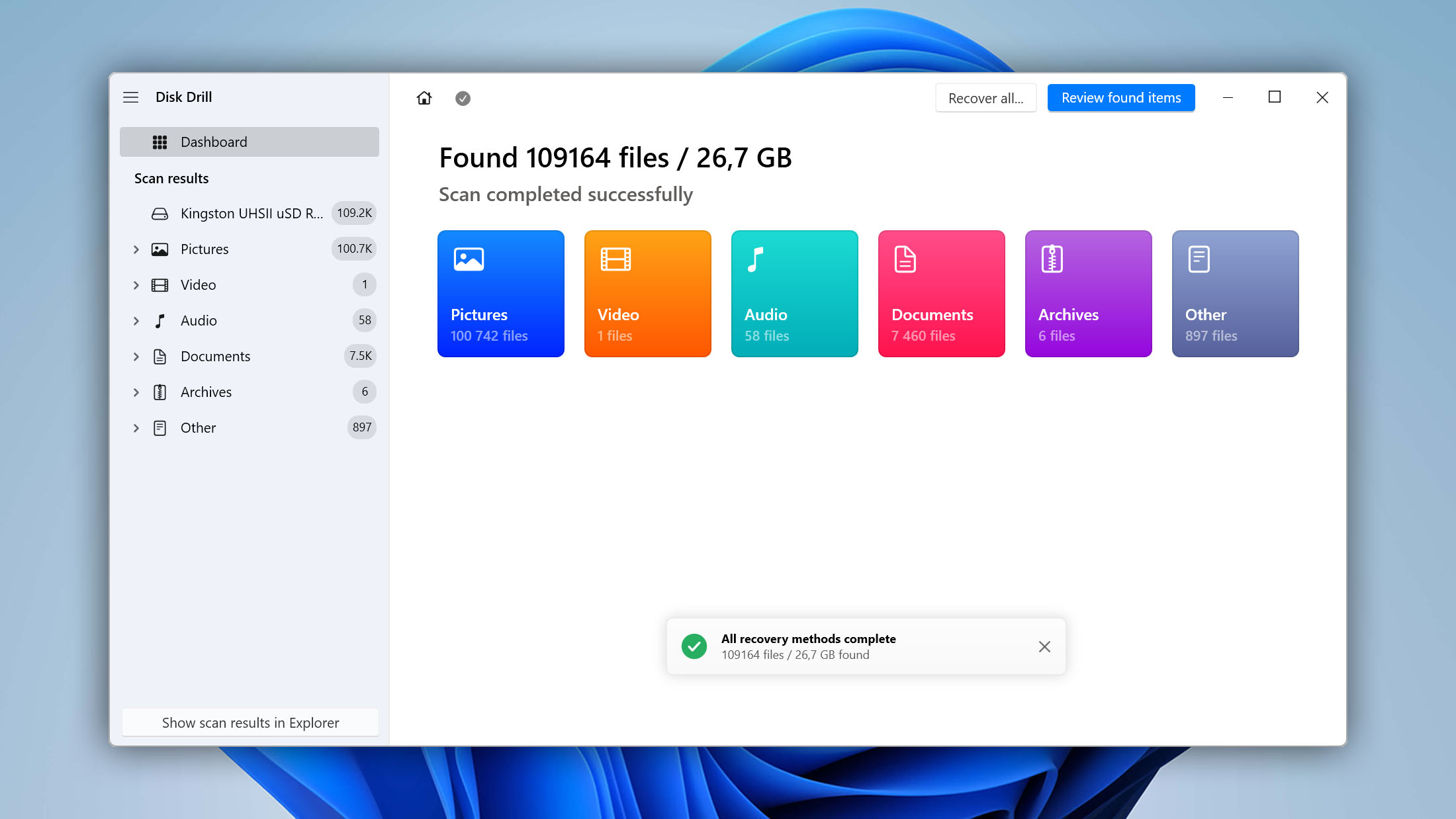Dismiss the recovery complete notification
1456x819 pixels.
pyautogui.click(x=1044, y=646)
